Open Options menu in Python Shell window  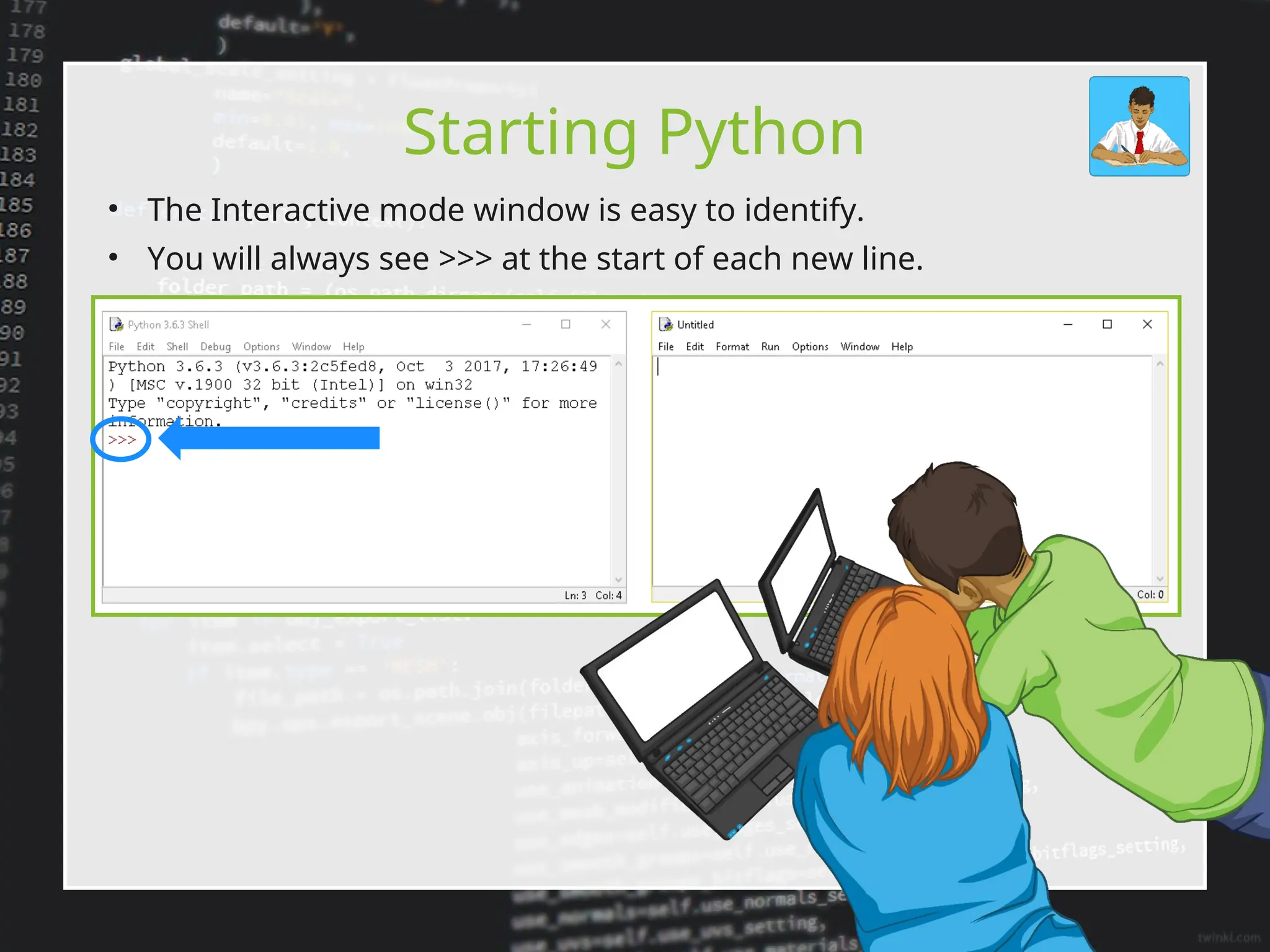[261, 346]
